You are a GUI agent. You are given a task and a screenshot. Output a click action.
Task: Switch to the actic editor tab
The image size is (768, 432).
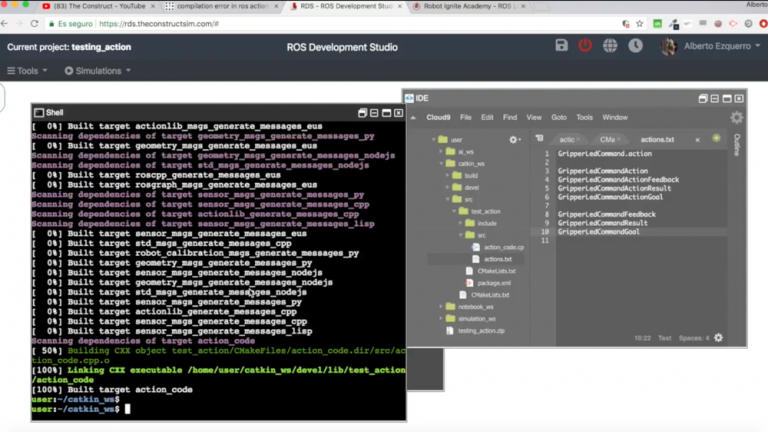coord(567,140)
